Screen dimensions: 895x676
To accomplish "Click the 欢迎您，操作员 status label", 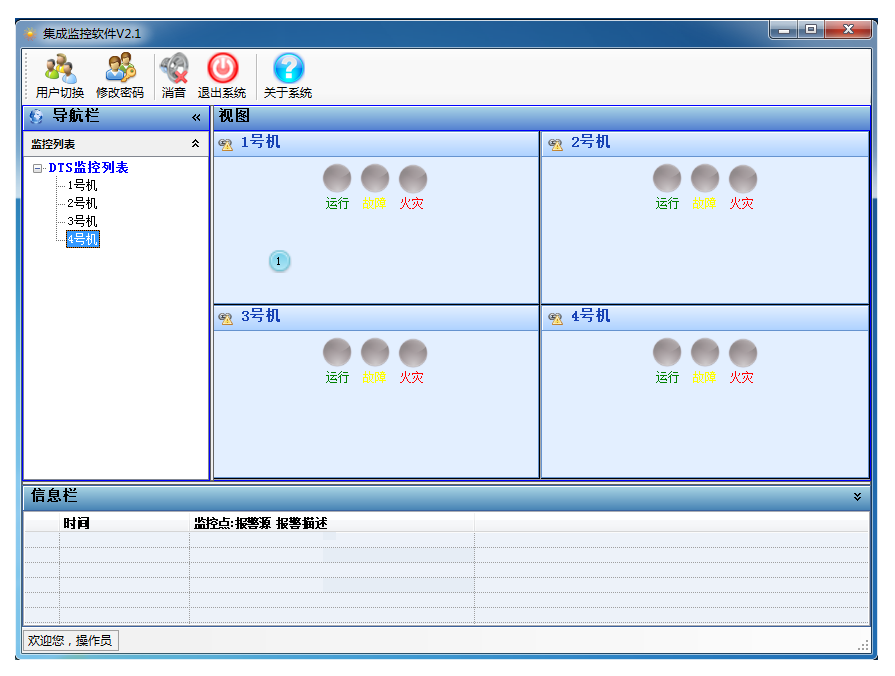I will tap(70, 640).
